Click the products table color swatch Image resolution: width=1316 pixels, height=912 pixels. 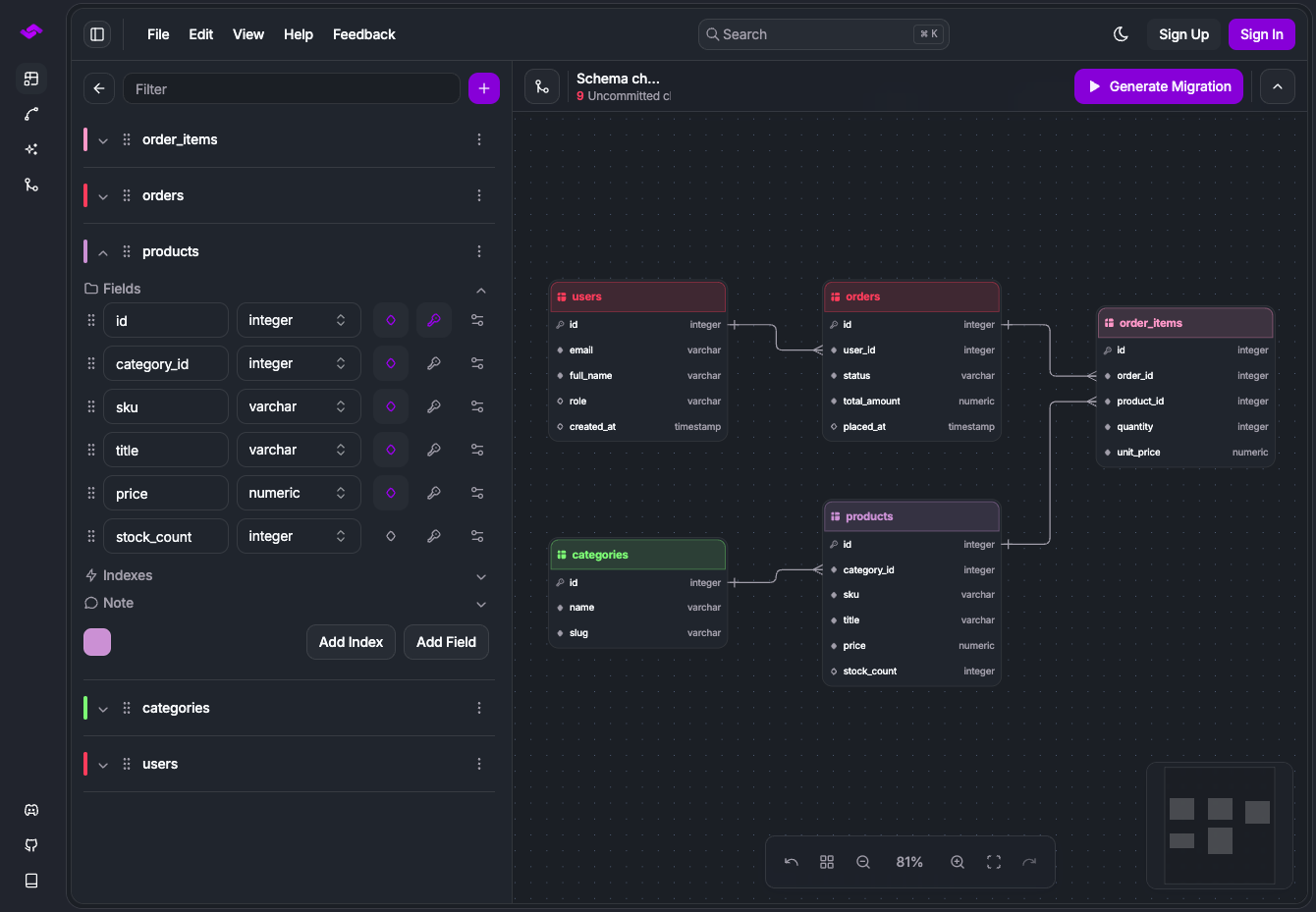[x=97, y=642]
